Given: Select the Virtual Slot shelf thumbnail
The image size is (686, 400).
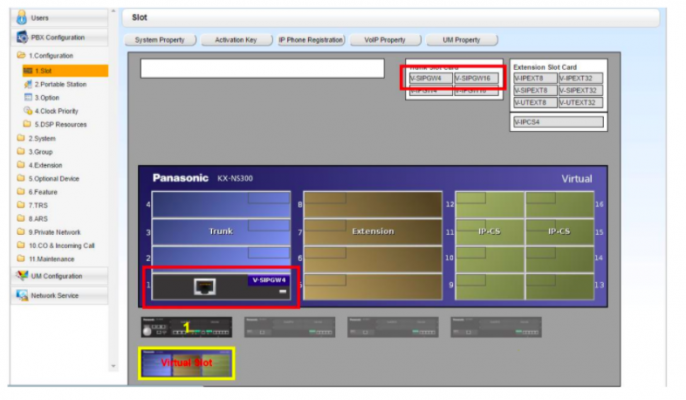Looking at the screenshot, I should 187,363.
